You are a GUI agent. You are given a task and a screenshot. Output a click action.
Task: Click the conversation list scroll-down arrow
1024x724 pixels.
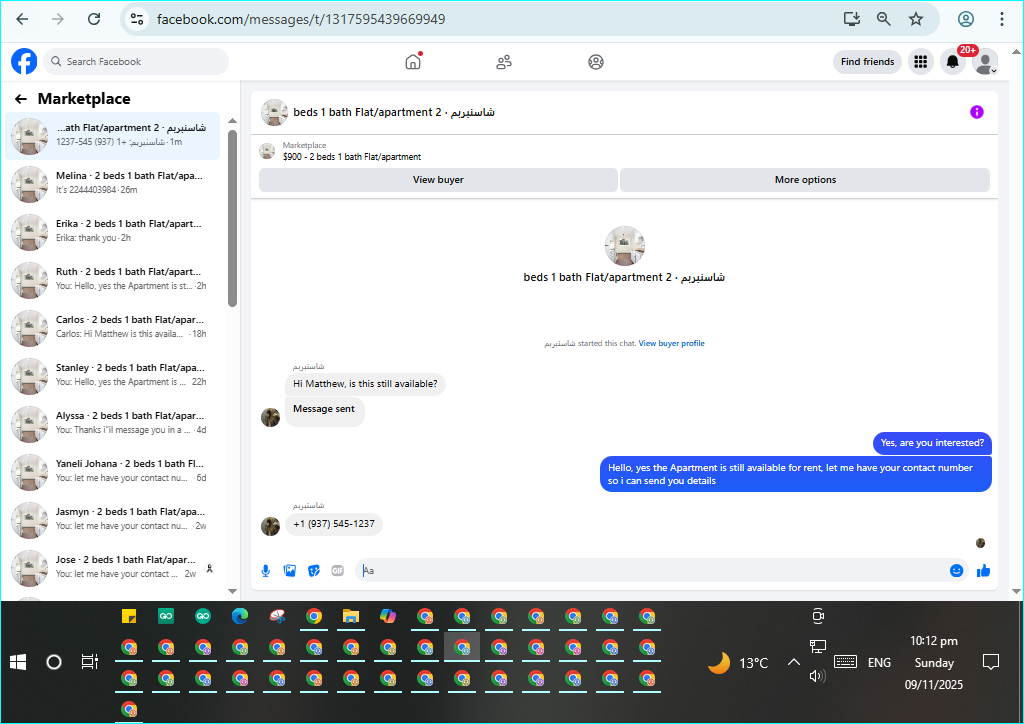tap(232, 591)
